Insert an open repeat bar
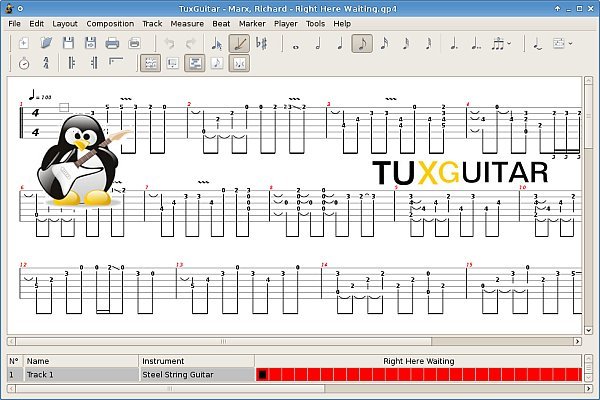 click(x=72, y=63)
